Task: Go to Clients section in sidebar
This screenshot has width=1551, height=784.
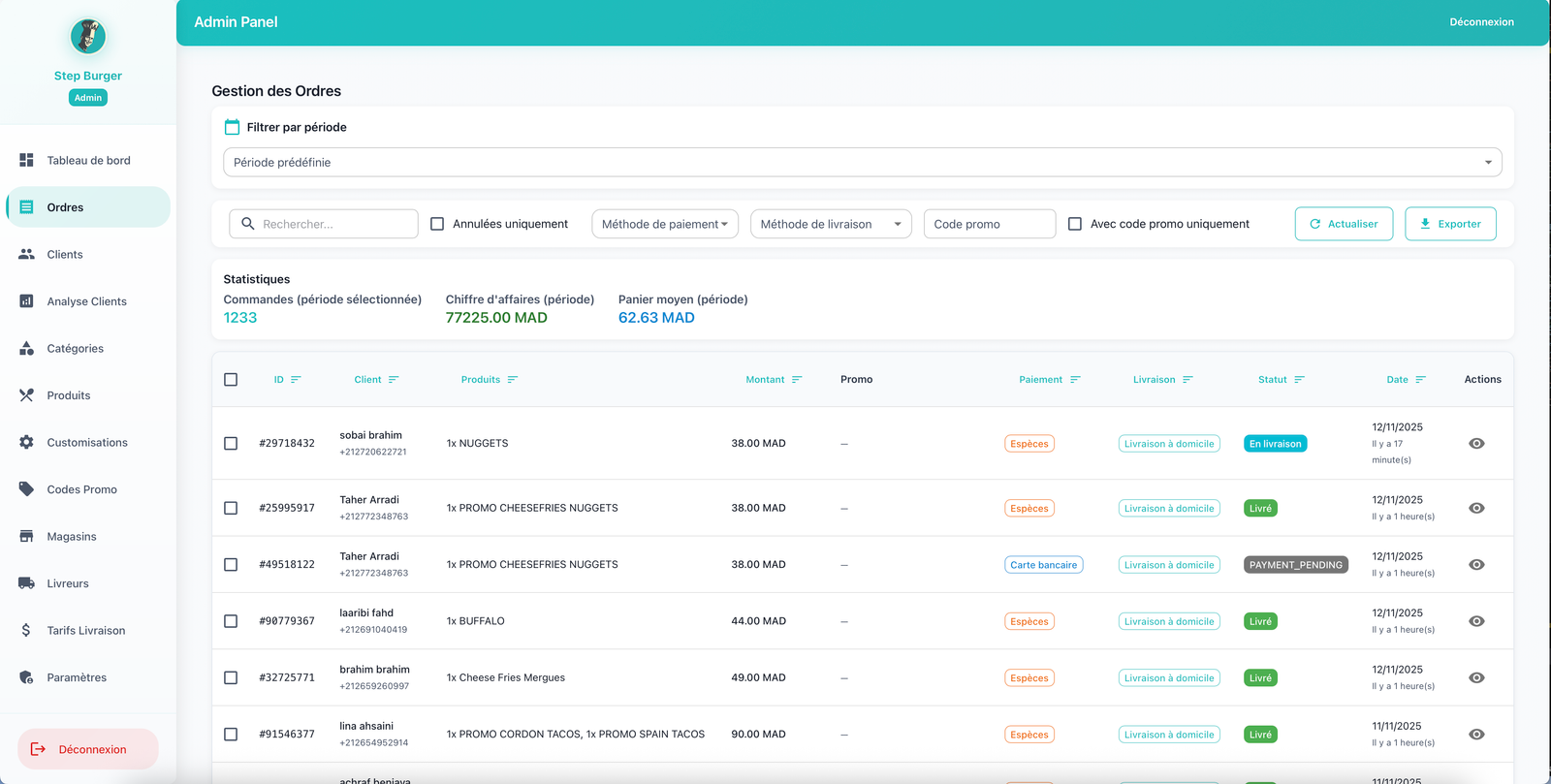Action: [88, 254]
